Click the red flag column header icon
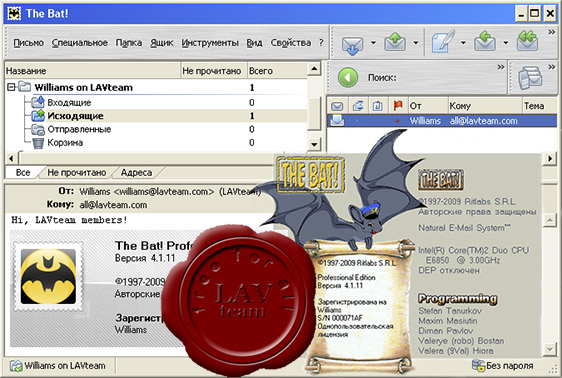Screen dimensions: 562x378 [x=398, y=106]
